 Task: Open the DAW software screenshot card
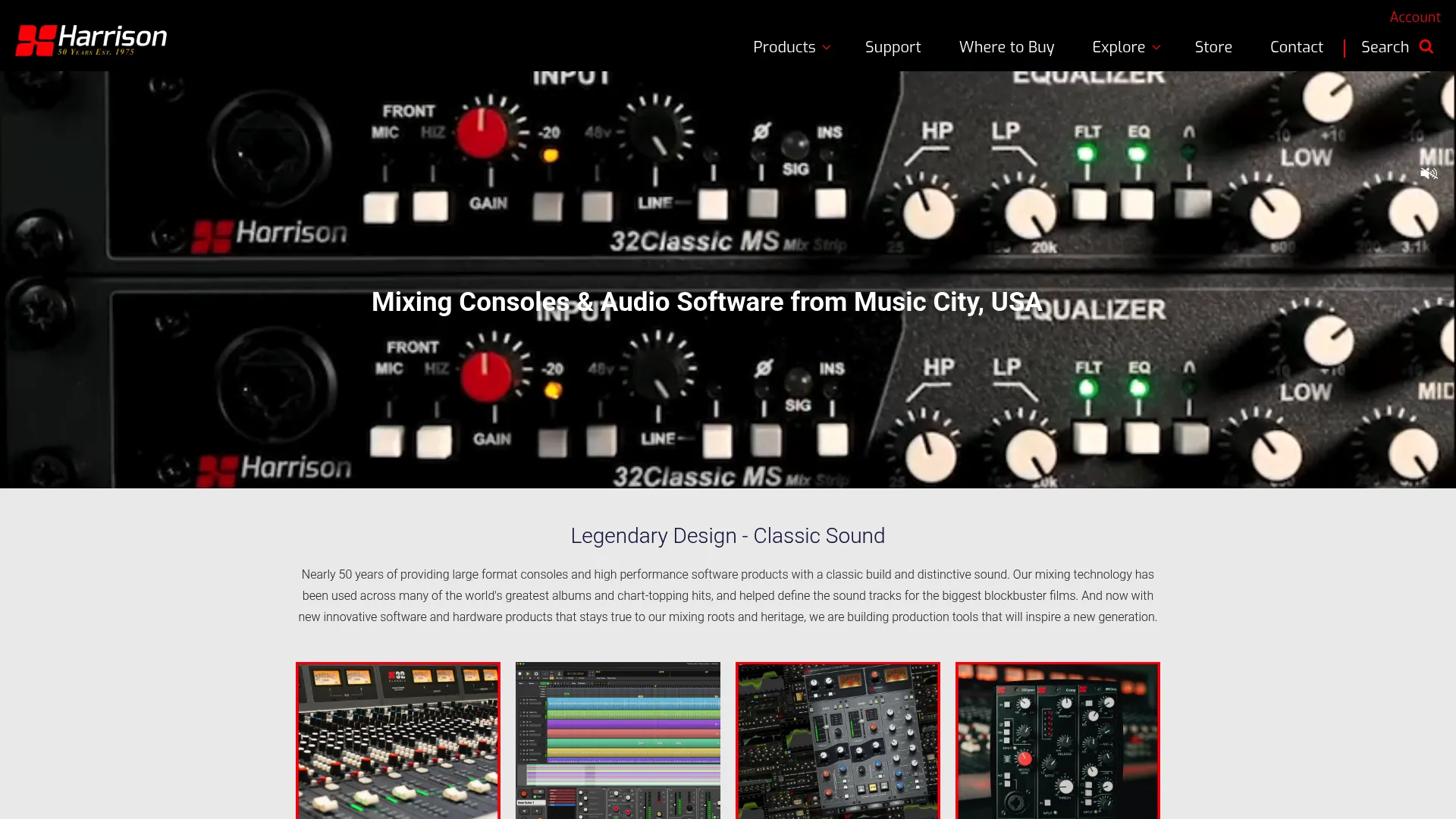click(x=618, y=741)
